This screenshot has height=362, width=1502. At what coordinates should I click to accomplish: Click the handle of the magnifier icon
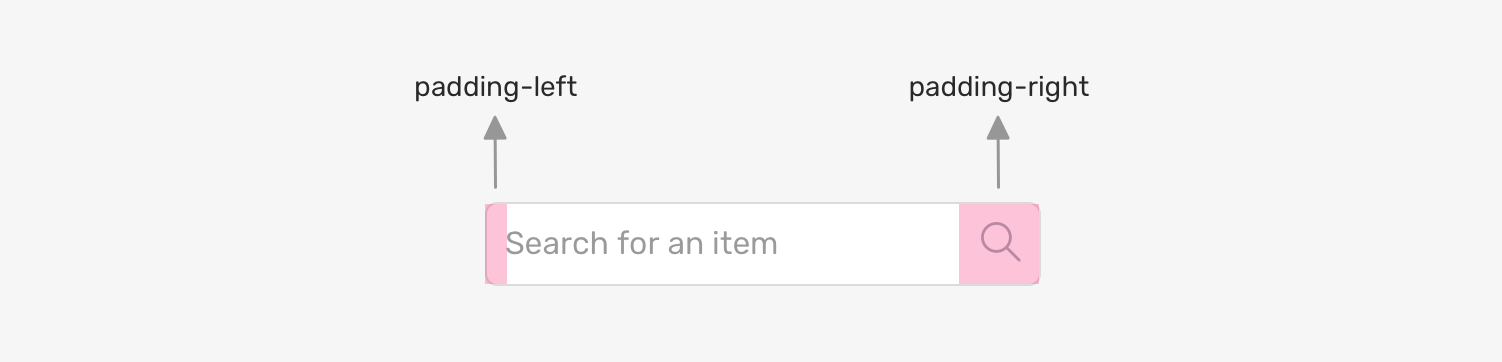point(1012,254)
